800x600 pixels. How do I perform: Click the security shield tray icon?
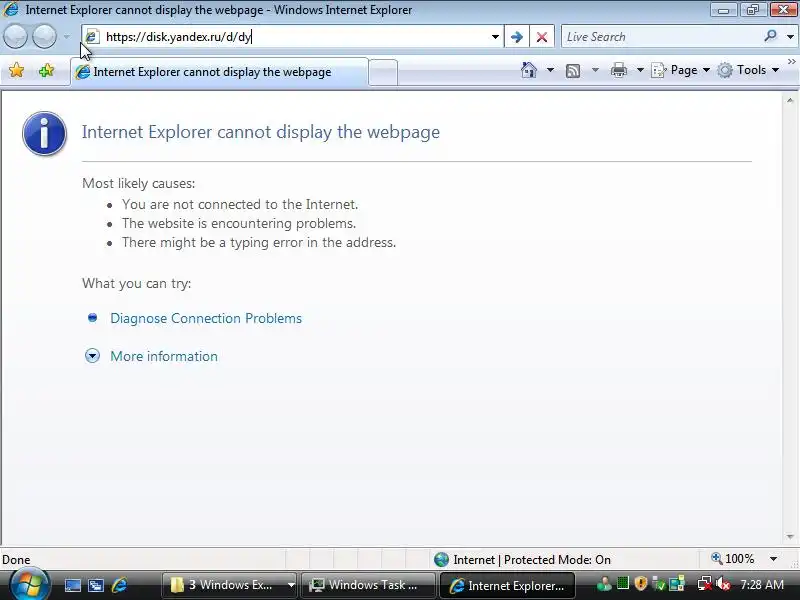point(641,583)
